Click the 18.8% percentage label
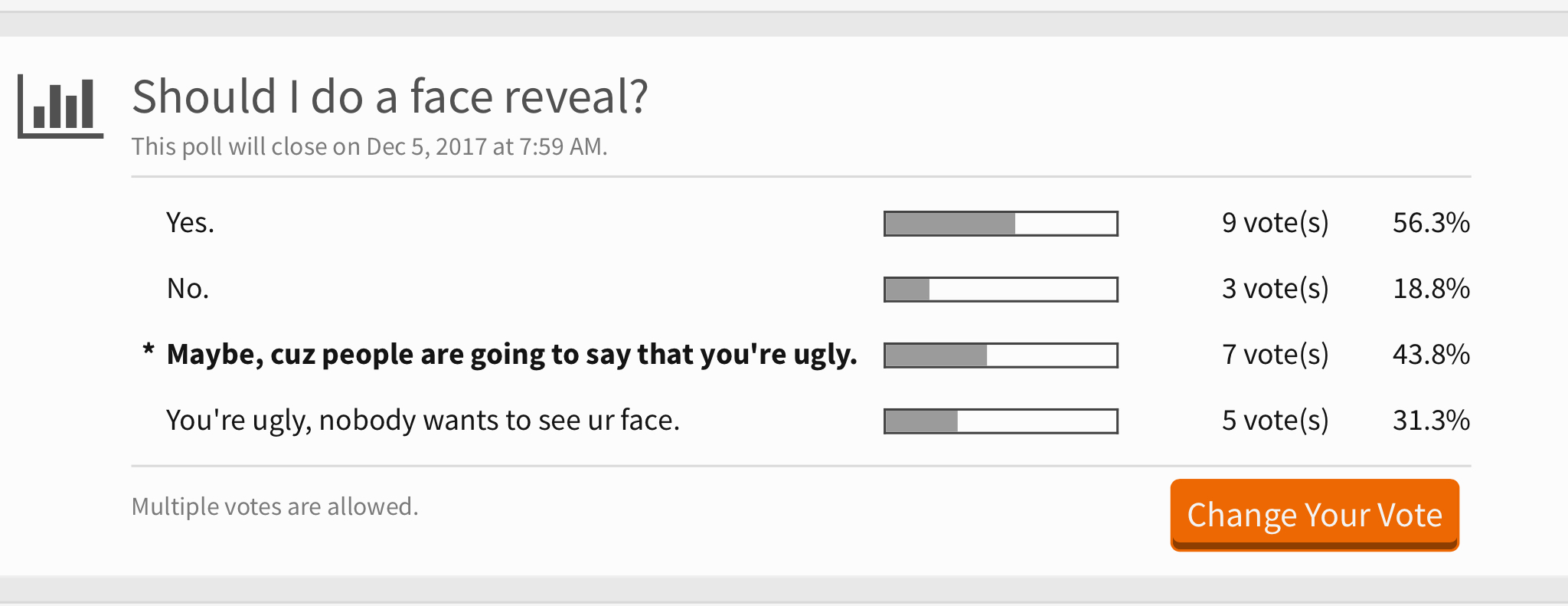This screenshot has height=606, width=1568. click(x=1431, y=289)
